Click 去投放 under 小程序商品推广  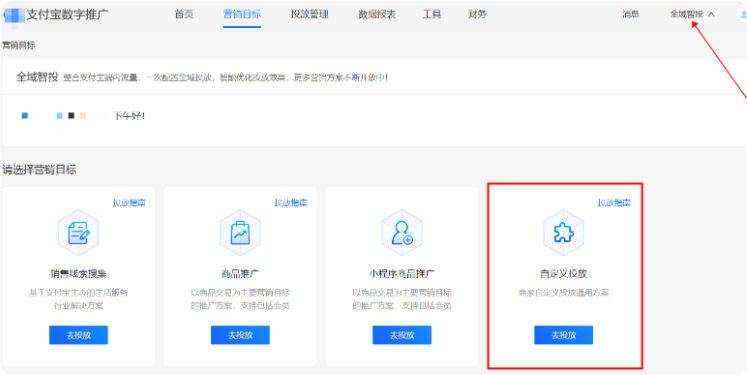tap(402, 335)
